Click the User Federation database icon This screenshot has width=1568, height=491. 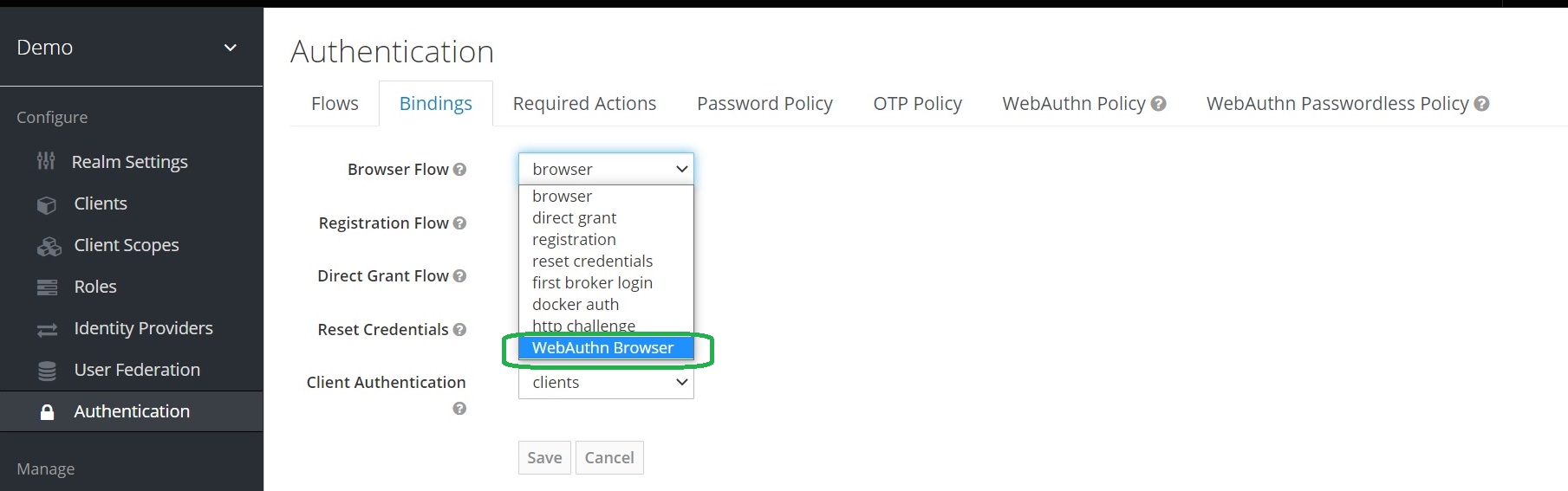point(47,371)
